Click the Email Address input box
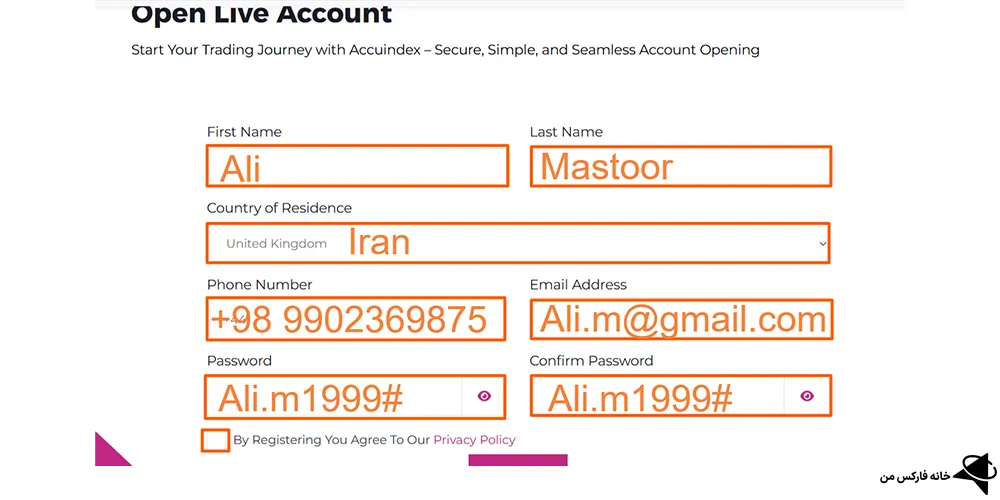This screenshot has width=1000, height=500. tap(680, 319)
